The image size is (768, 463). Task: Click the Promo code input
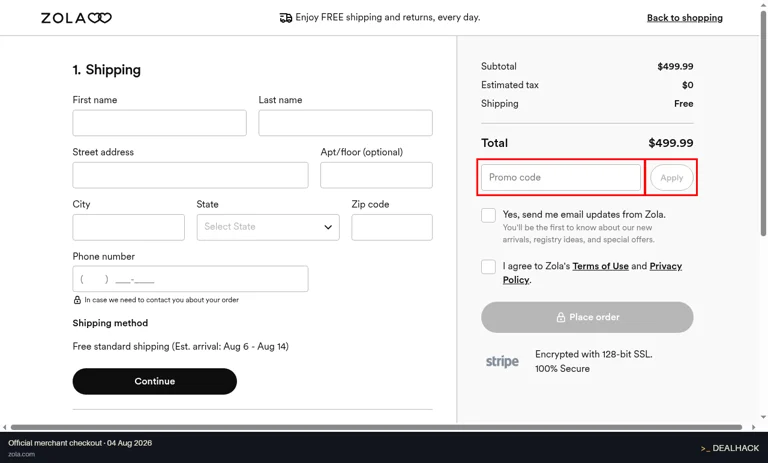[561, 177]
